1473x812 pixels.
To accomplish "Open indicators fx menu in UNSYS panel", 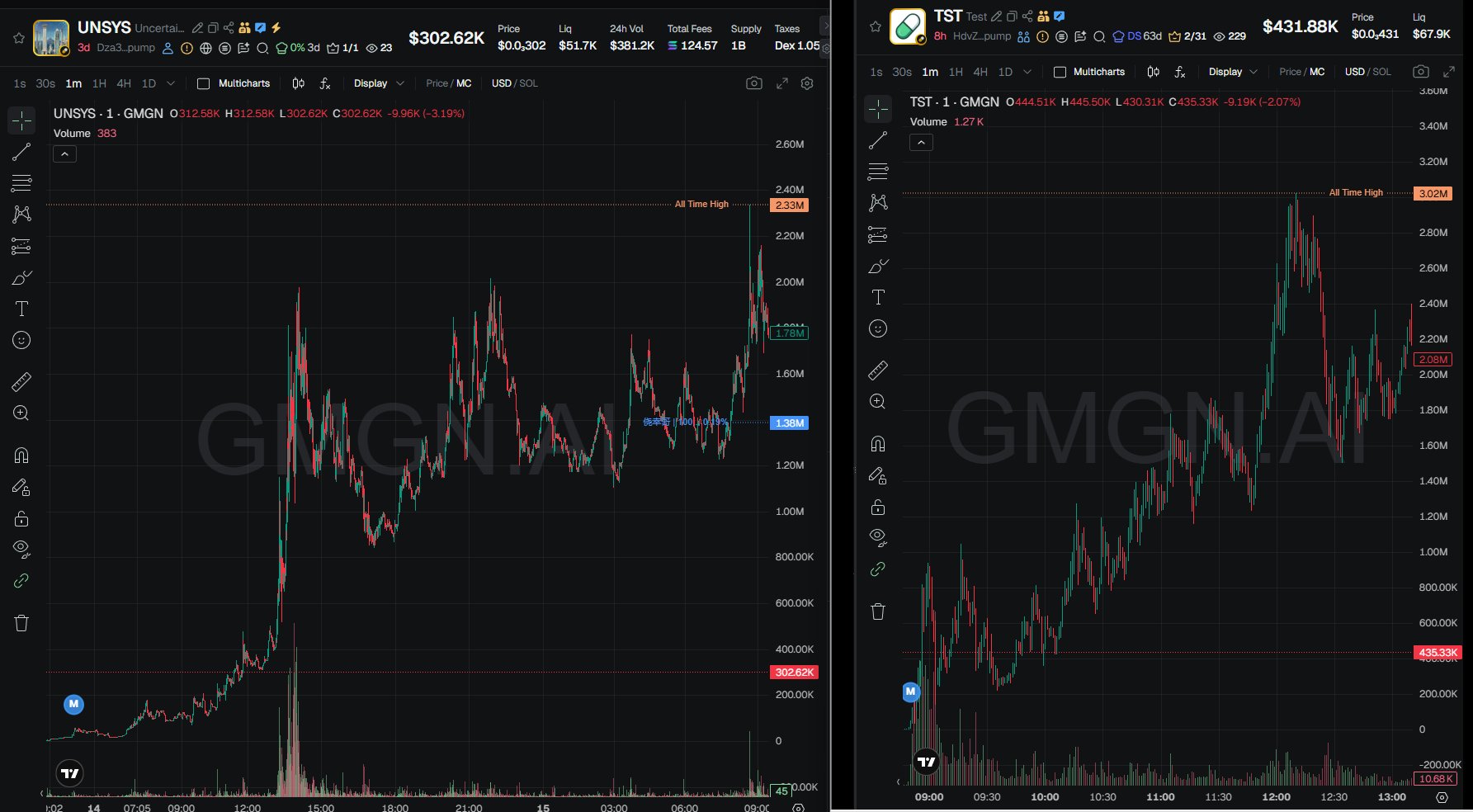I will coord(325,83).
